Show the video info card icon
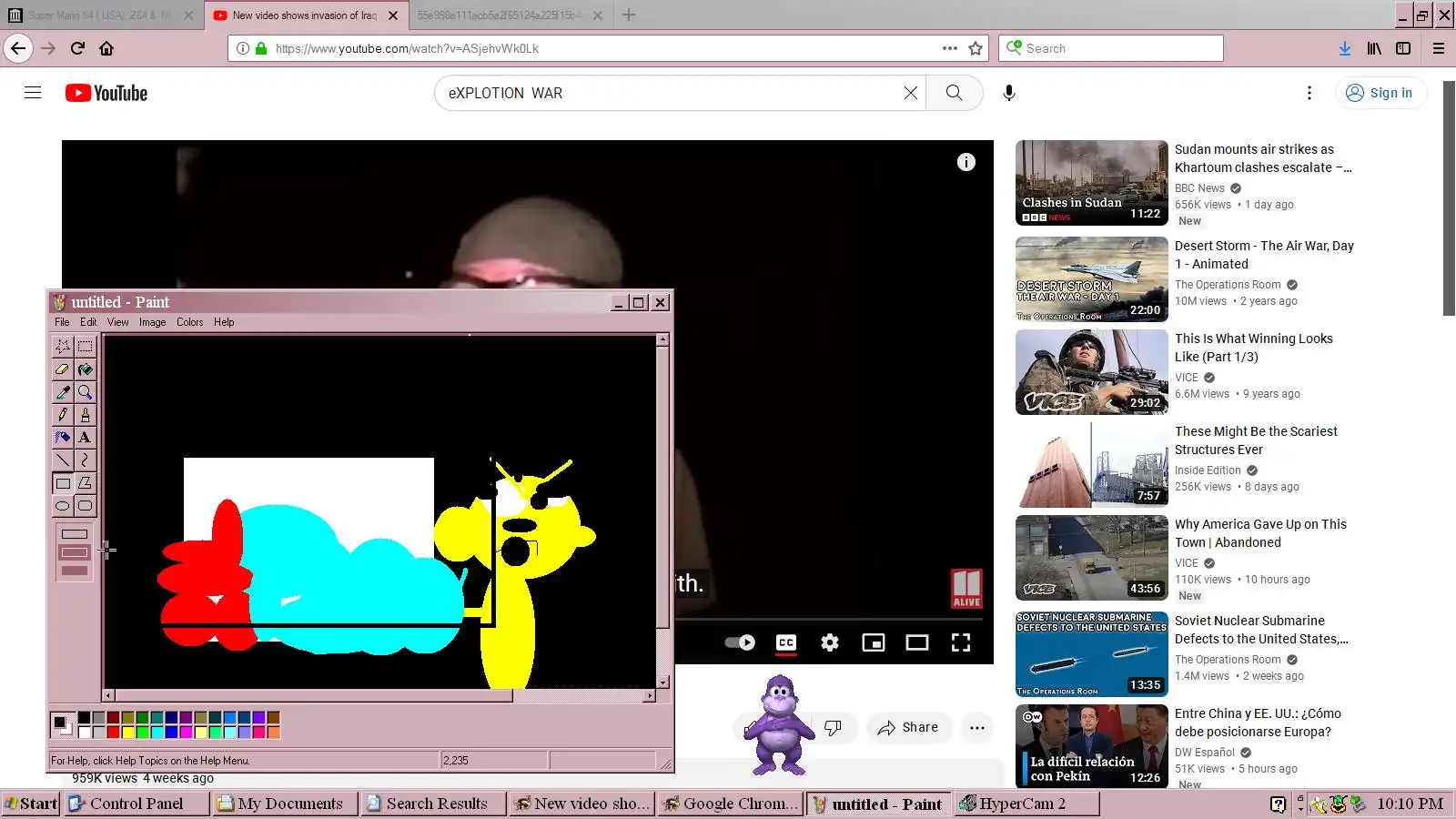The width and height of the screenshot is (1456, 819). 966,162
